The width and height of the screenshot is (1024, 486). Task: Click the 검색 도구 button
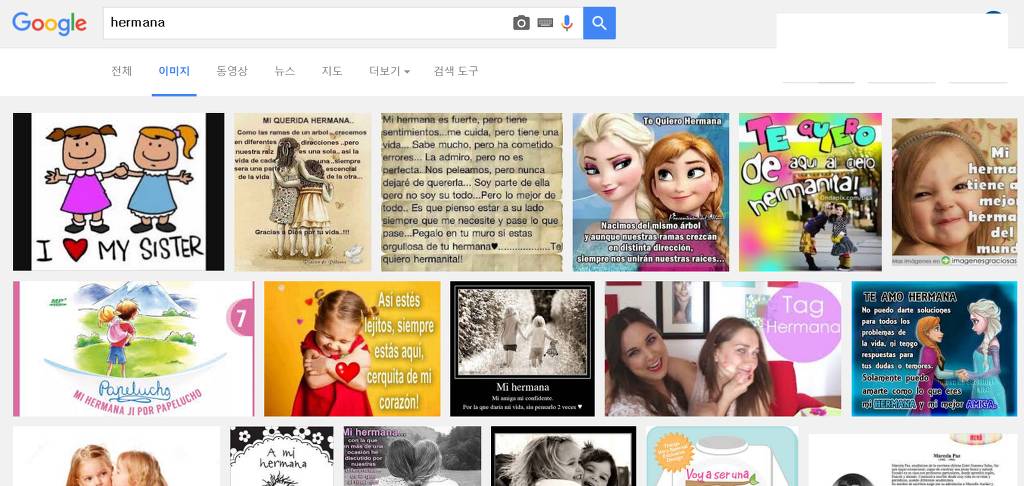[x=456, y=71]
